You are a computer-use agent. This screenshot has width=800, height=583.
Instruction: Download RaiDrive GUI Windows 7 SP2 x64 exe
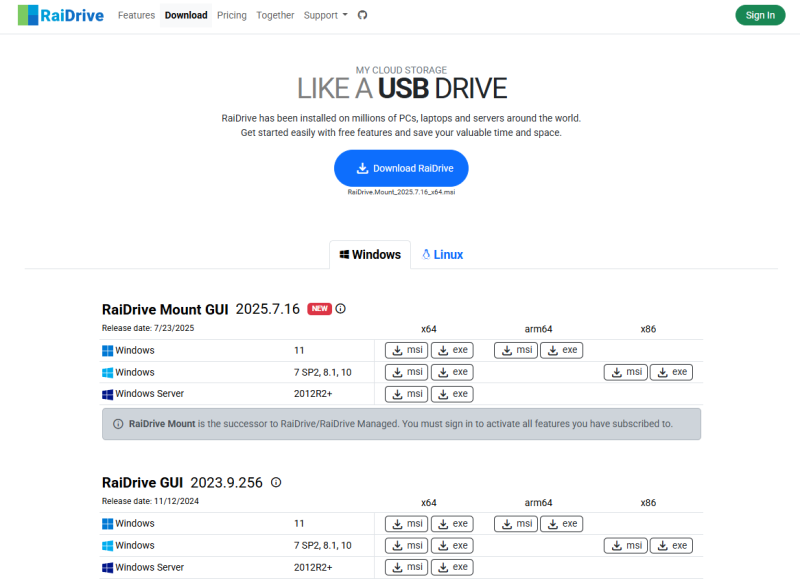tap(453, 546)
